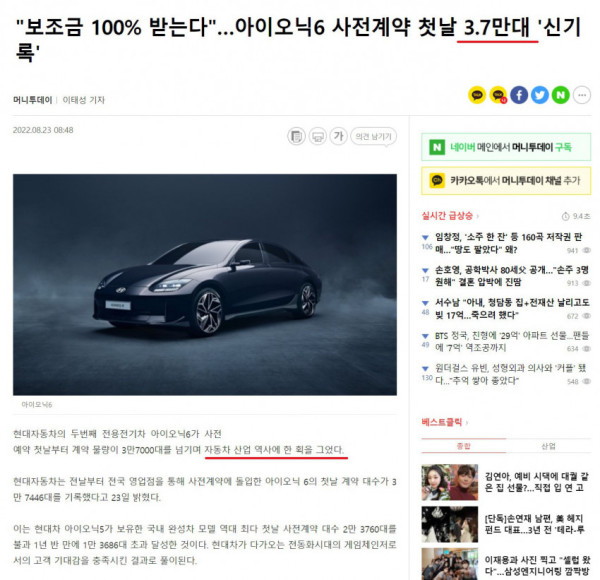
Task: Subscribe to 머니투데이 on Naver banner
Action: [x=506, y=147]
